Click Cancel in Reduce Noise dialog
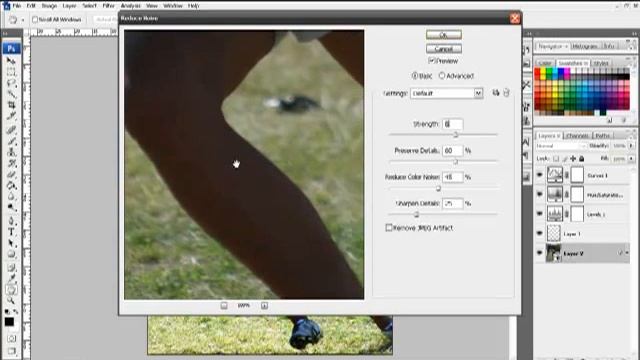Screen dimensions: 640x360 pos(444,49)
